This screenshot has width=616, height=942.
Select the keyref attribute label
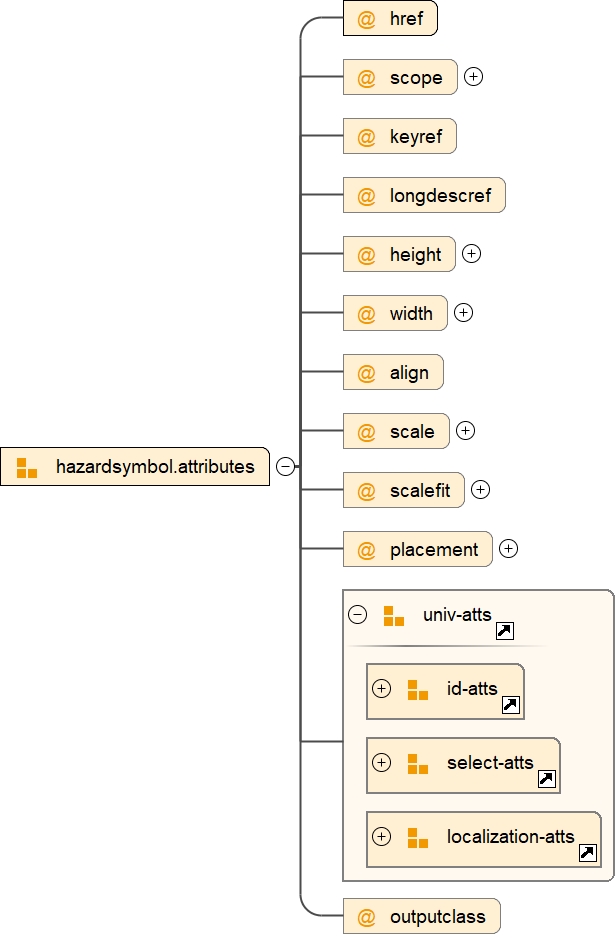pos(416,136)
